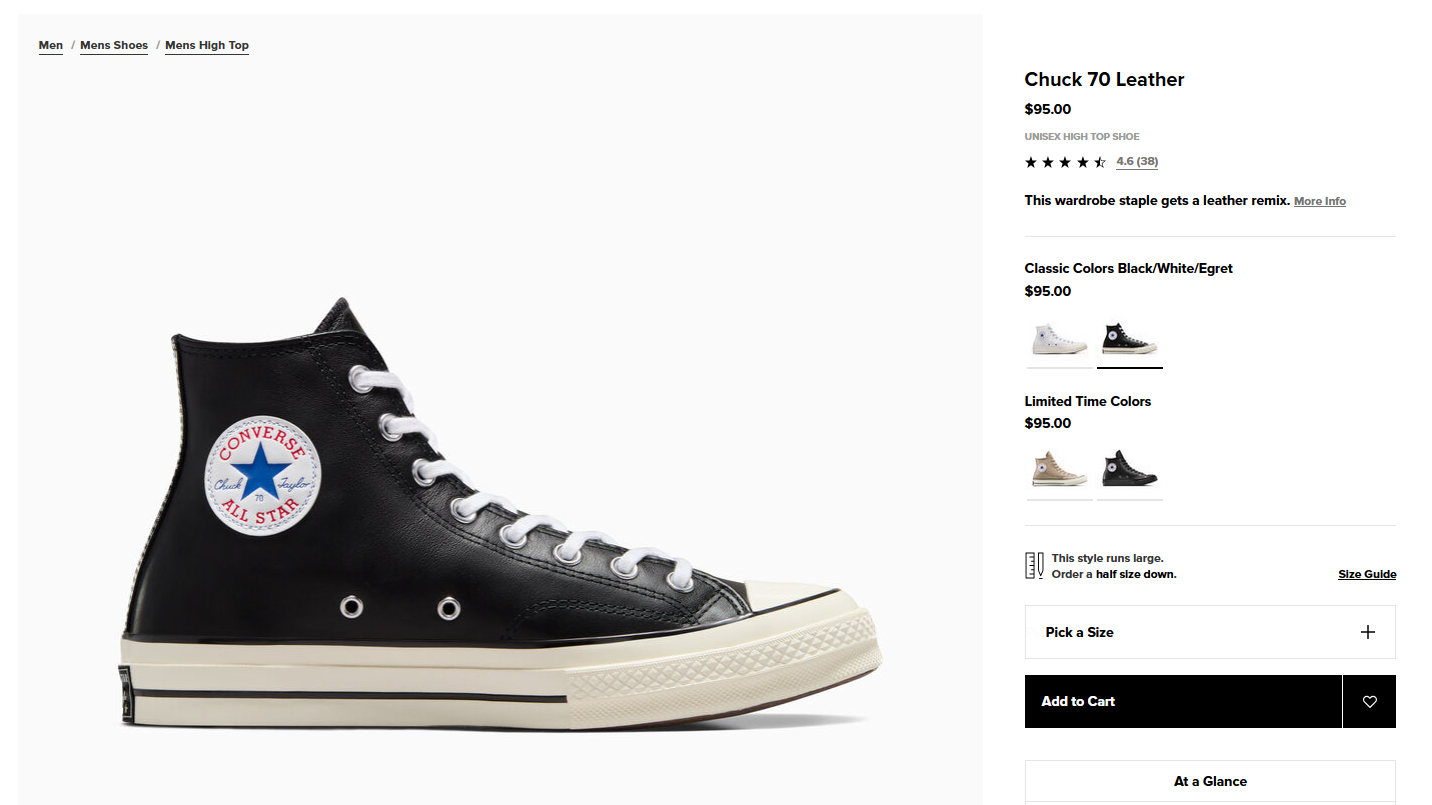Image resolution: width=1432 pixels, height=805 pixels.
Task: Navigate to Mens High Top breadcrumb
Action: pyautogui.click(x=207, y=45)
